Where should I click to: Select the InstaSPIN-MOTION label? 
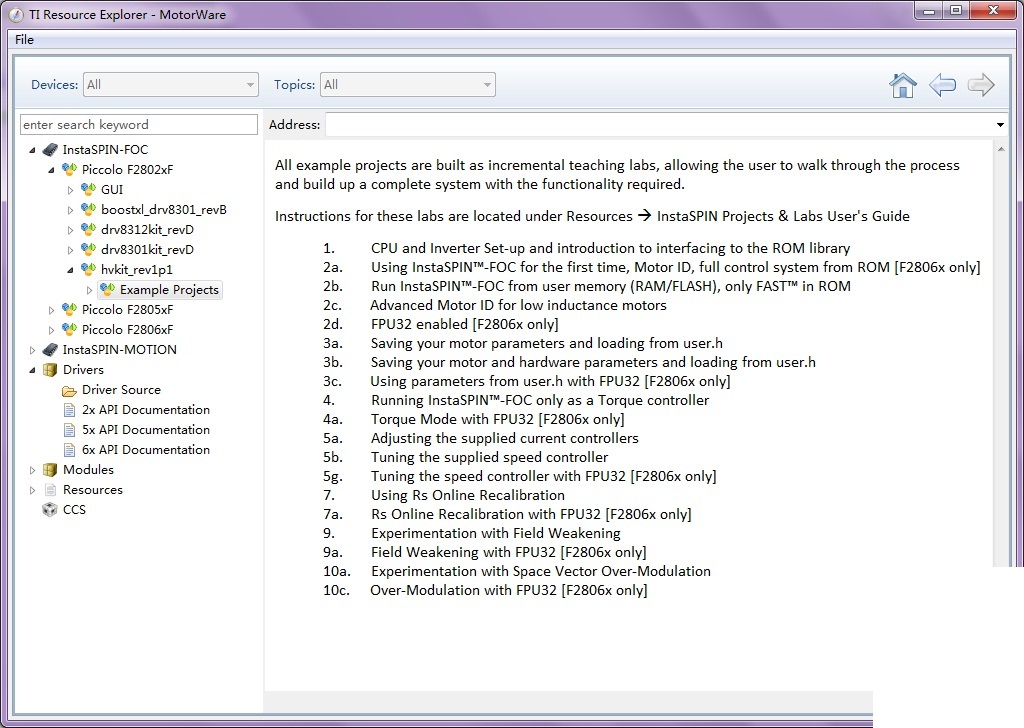(x=120, y=349)
